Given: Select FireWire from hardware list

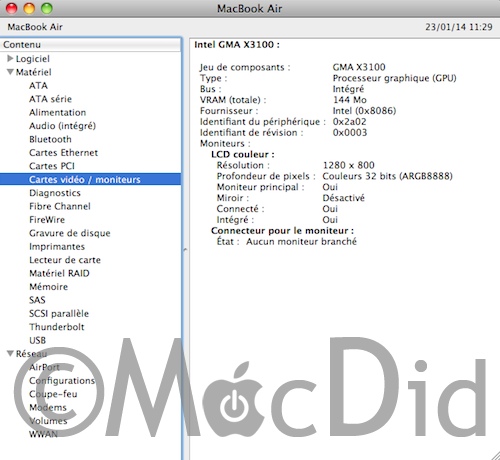Looking at the screenshot, I should click(x=47, y=220).
